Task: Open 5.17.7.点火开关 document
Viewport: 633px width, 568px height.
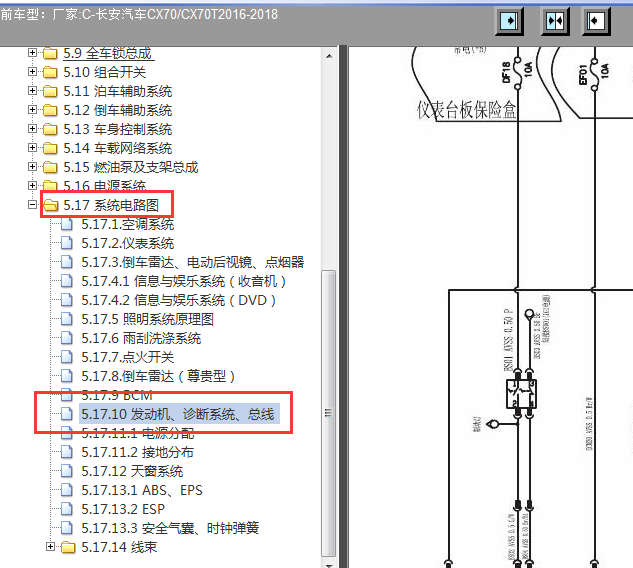Action: tap(128, 357)
